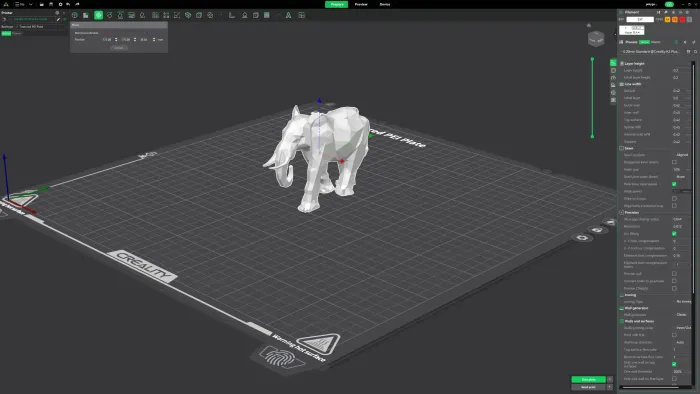Open Seam position dropdown showing Aligned
Viewport: 700px width, 394px height.
click(x=682, y=155)
